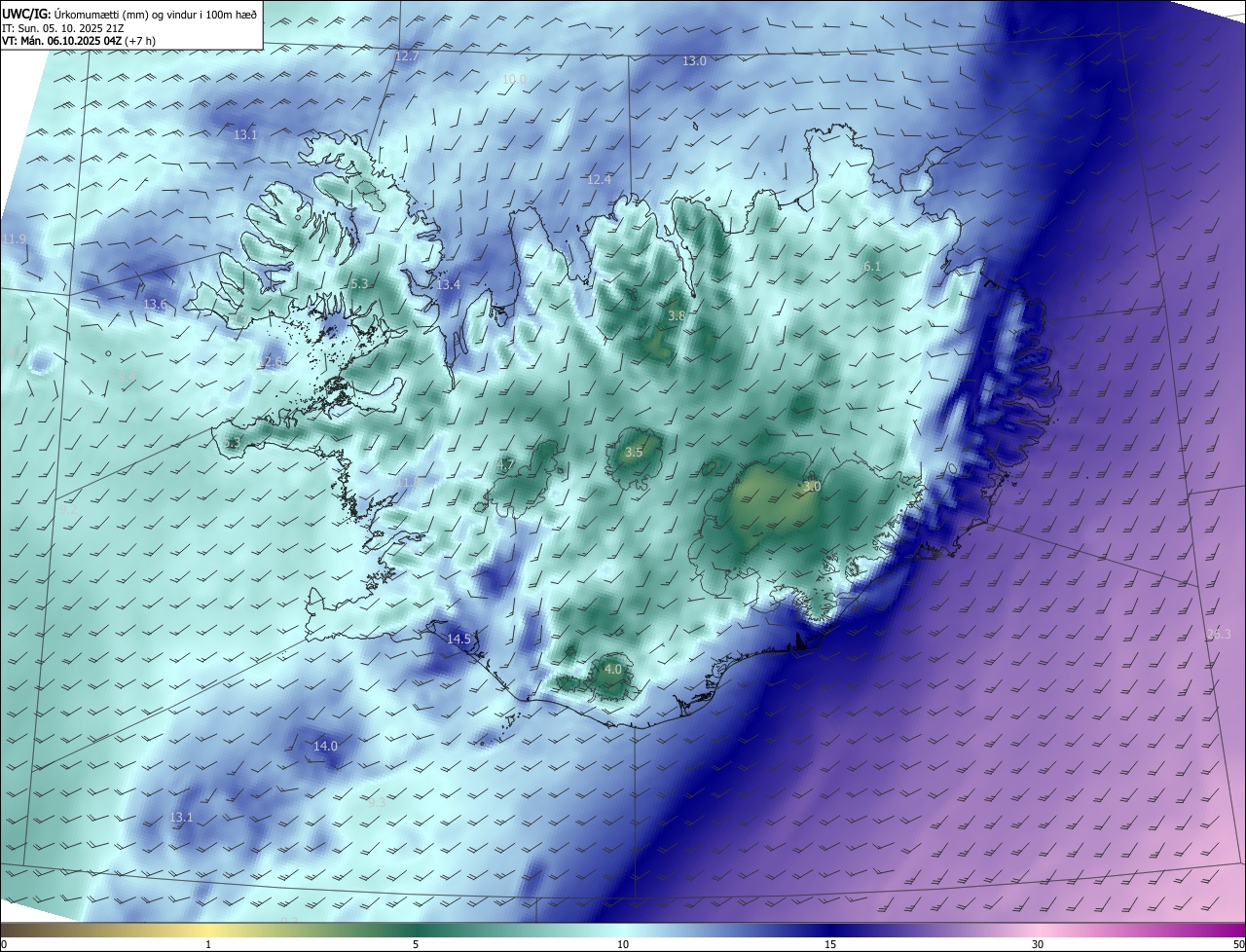The height and width of the screenshot is (952, 1246).
Task: Click the colorbar tick label '15'
Action: tap(830, 944)
